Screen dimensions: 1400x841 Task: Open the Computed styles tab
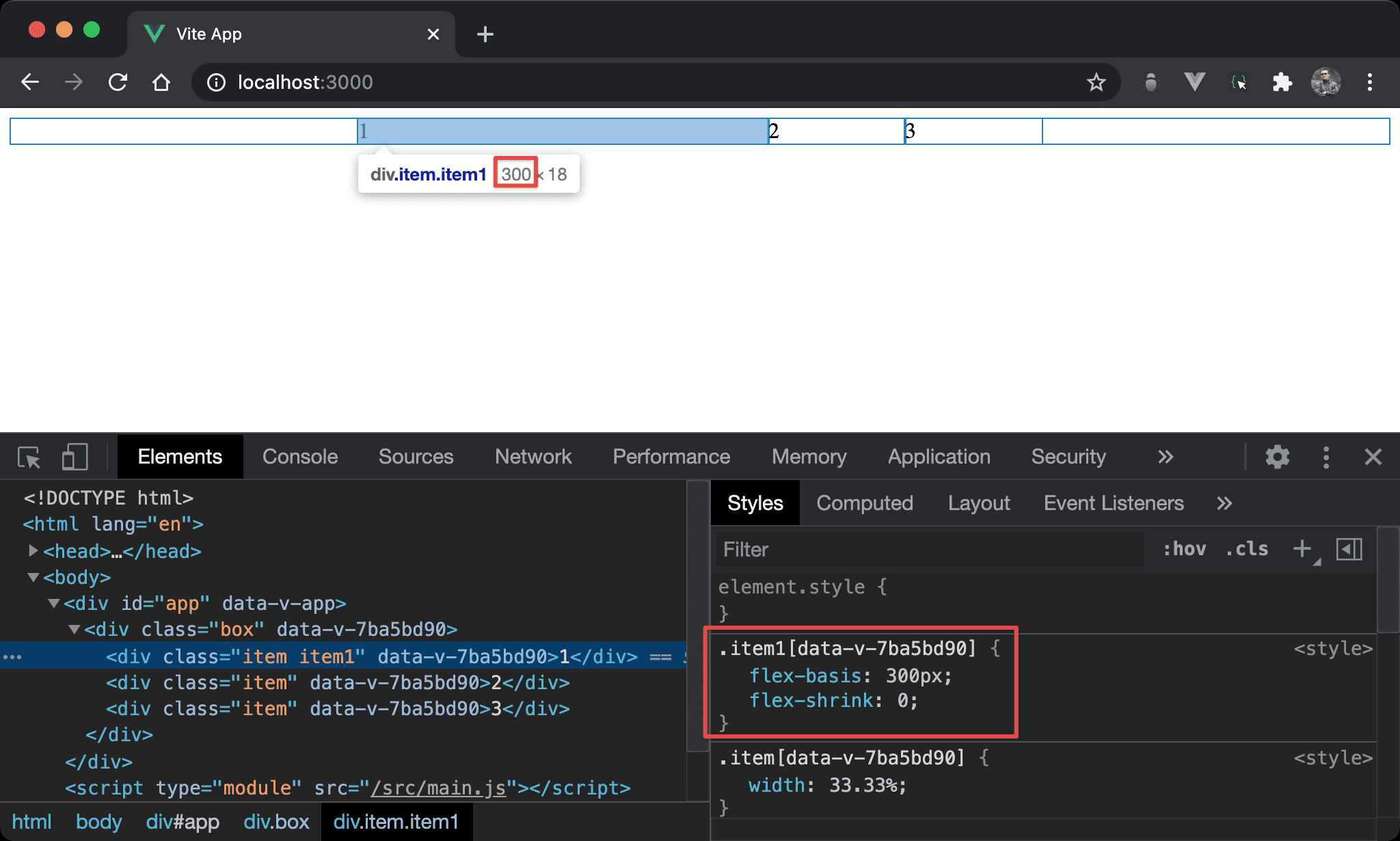tap(864, 503)
